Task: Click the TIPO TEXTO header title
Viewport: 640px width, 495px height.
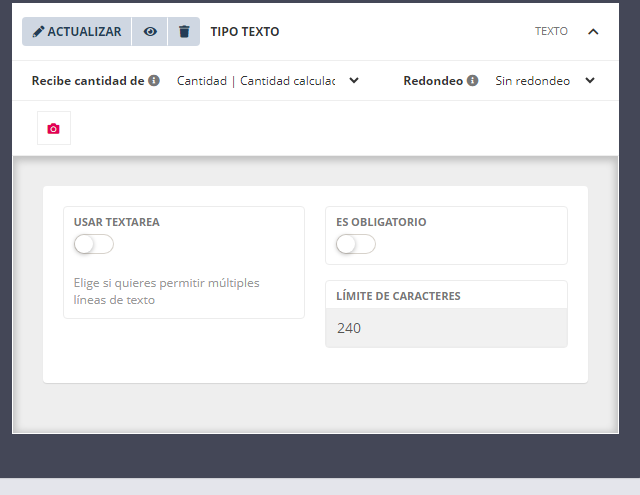Action: coord(245,32)
